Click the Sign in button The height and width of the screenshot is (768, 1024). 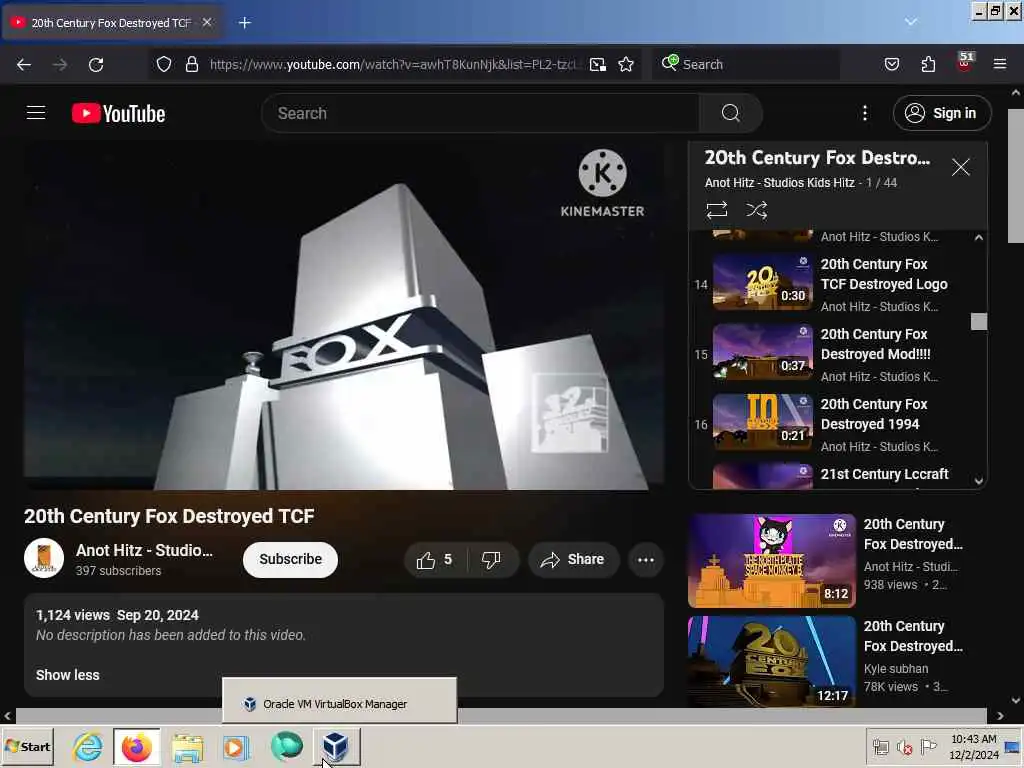[942, 113]
